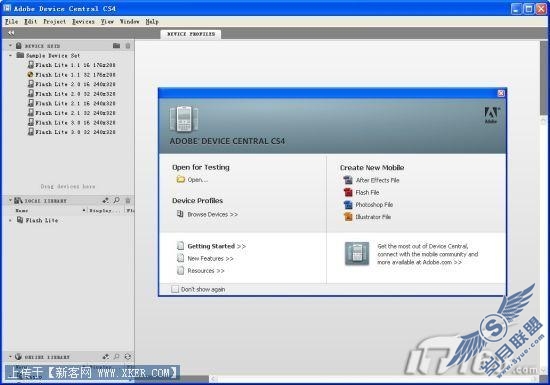Click the round icon next to Flash Lite 1.1 32 176x208
The width and height of the screenshot is (550, 385).
31,74
